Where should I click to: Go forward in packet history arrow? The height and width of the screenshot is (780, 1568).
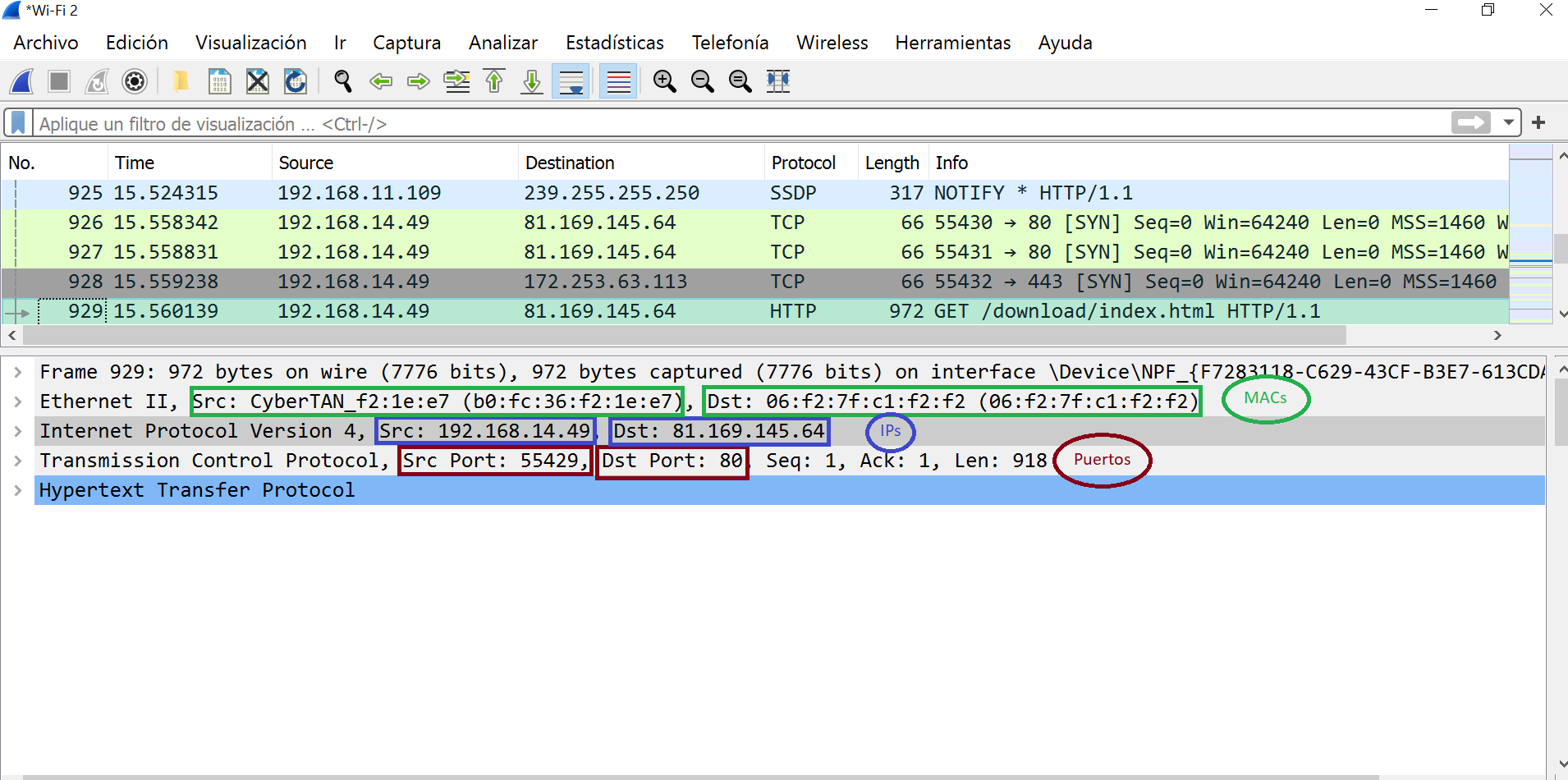point(419,81)
